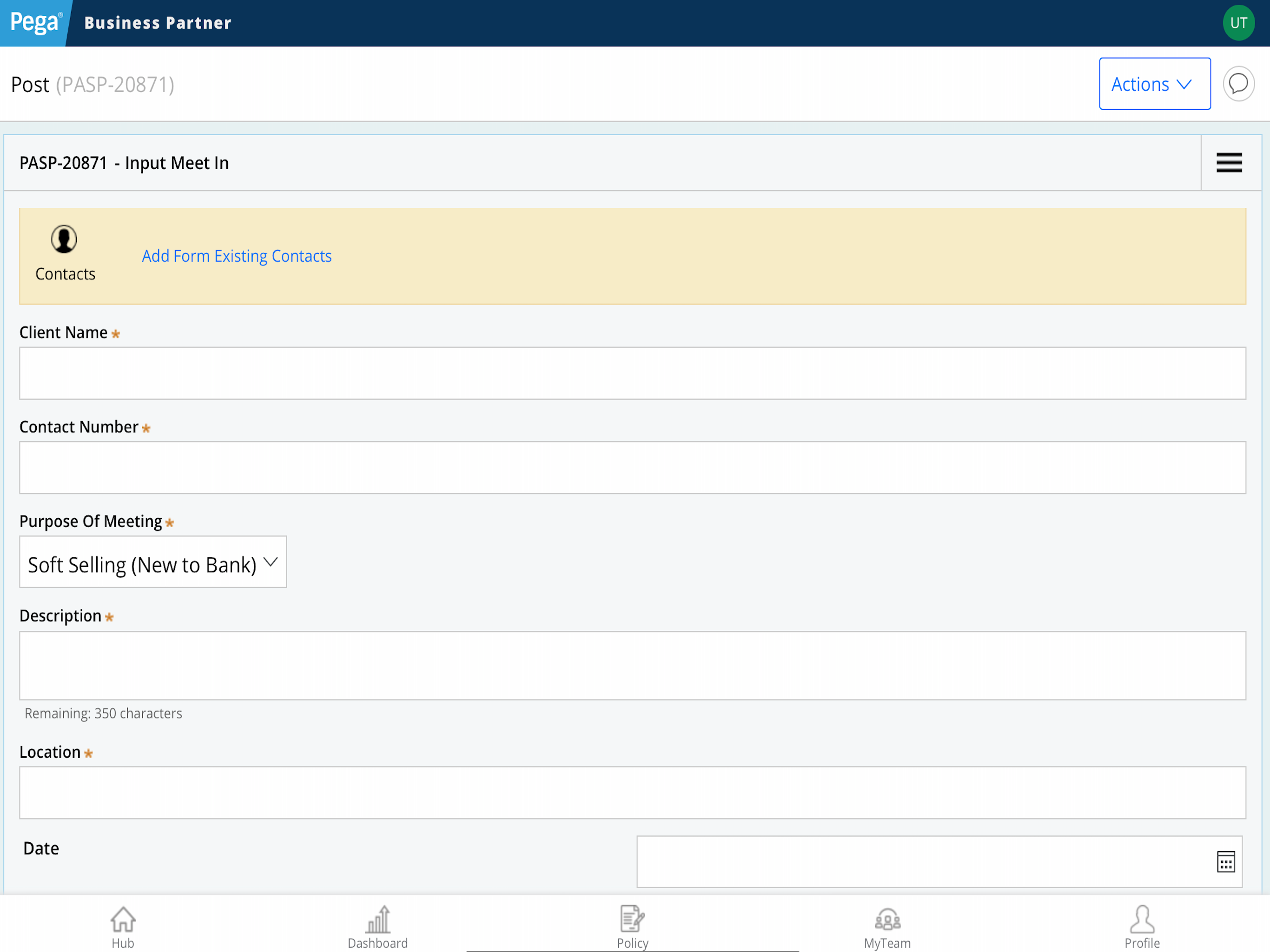This screenshot has width=1270, height=952.
Task: Focus the Location input field
Action: point(633,793)
